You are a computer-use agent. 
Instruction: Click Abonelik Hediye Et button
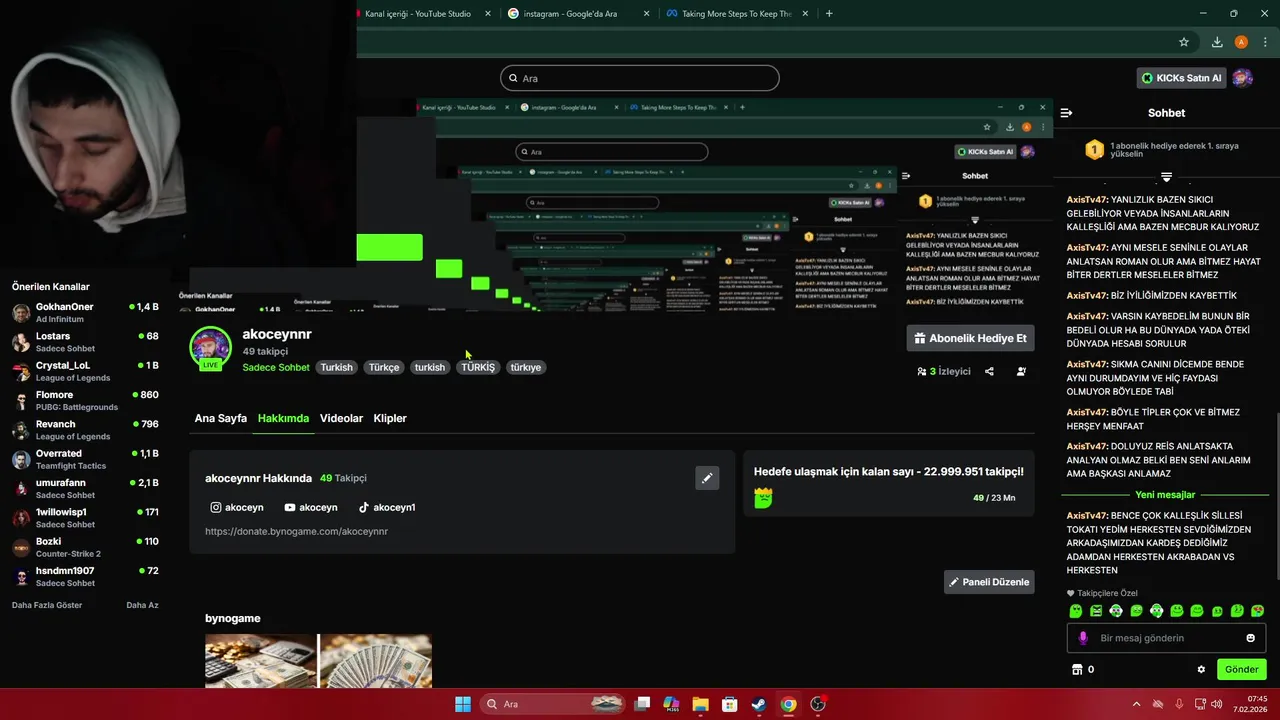pyautogui.click(x=970, y=338)
